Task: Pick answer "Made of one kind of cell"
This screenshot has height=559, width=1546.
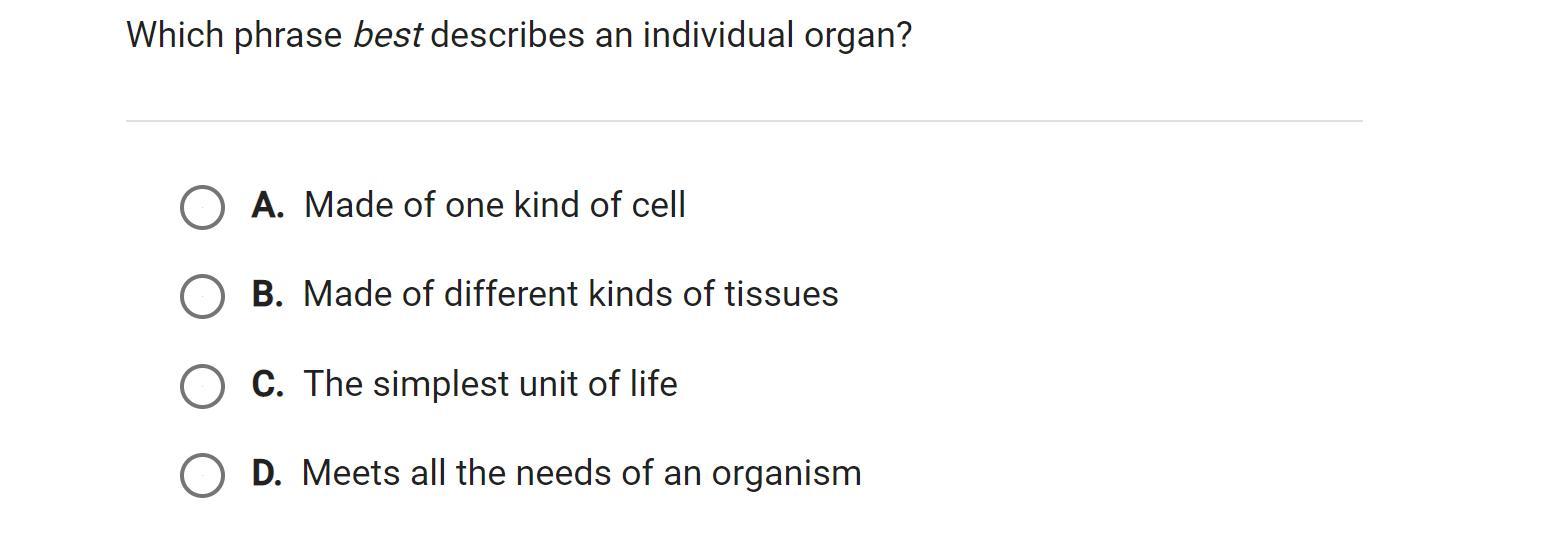Action: pyautogui.click(x=494, y=206)
